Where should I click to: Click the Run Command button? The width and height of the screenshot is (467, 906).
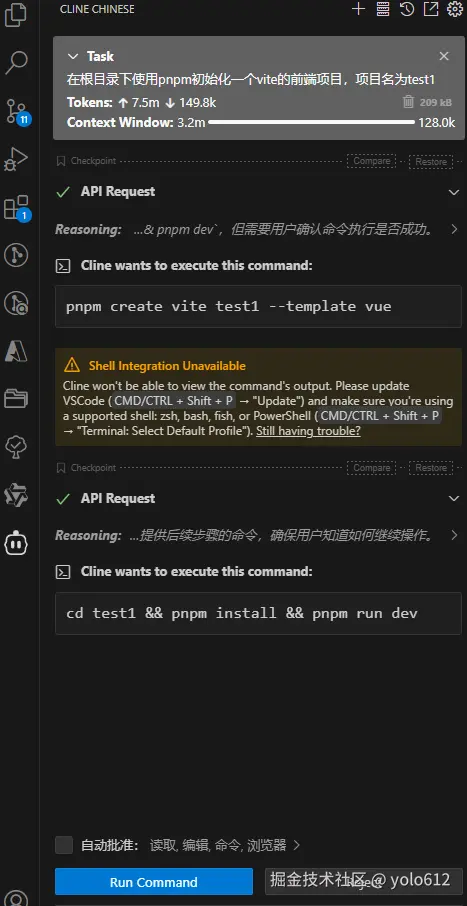click(x=154, y=882)
